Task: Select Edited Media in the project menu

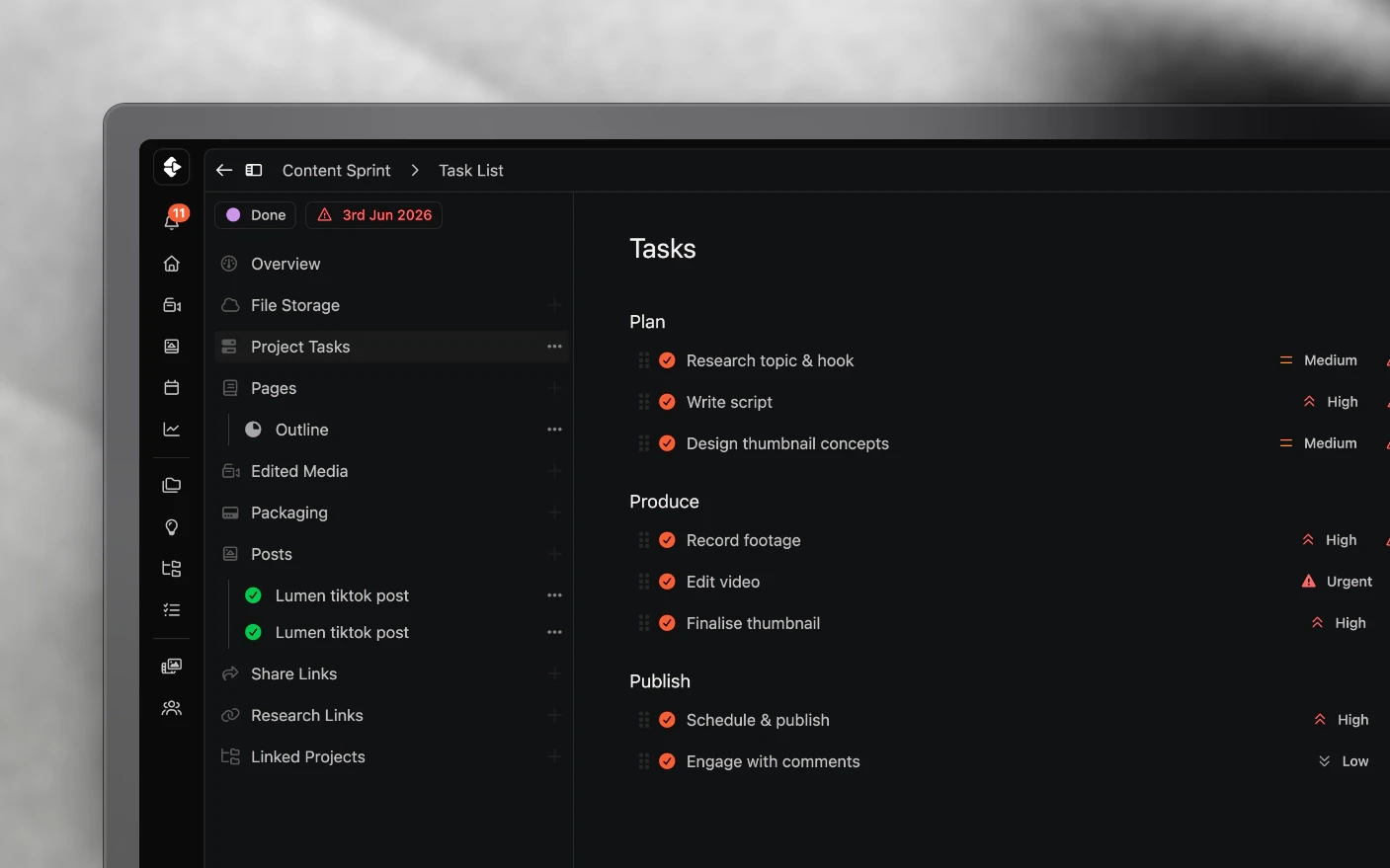Action: (x=391, y=471)
